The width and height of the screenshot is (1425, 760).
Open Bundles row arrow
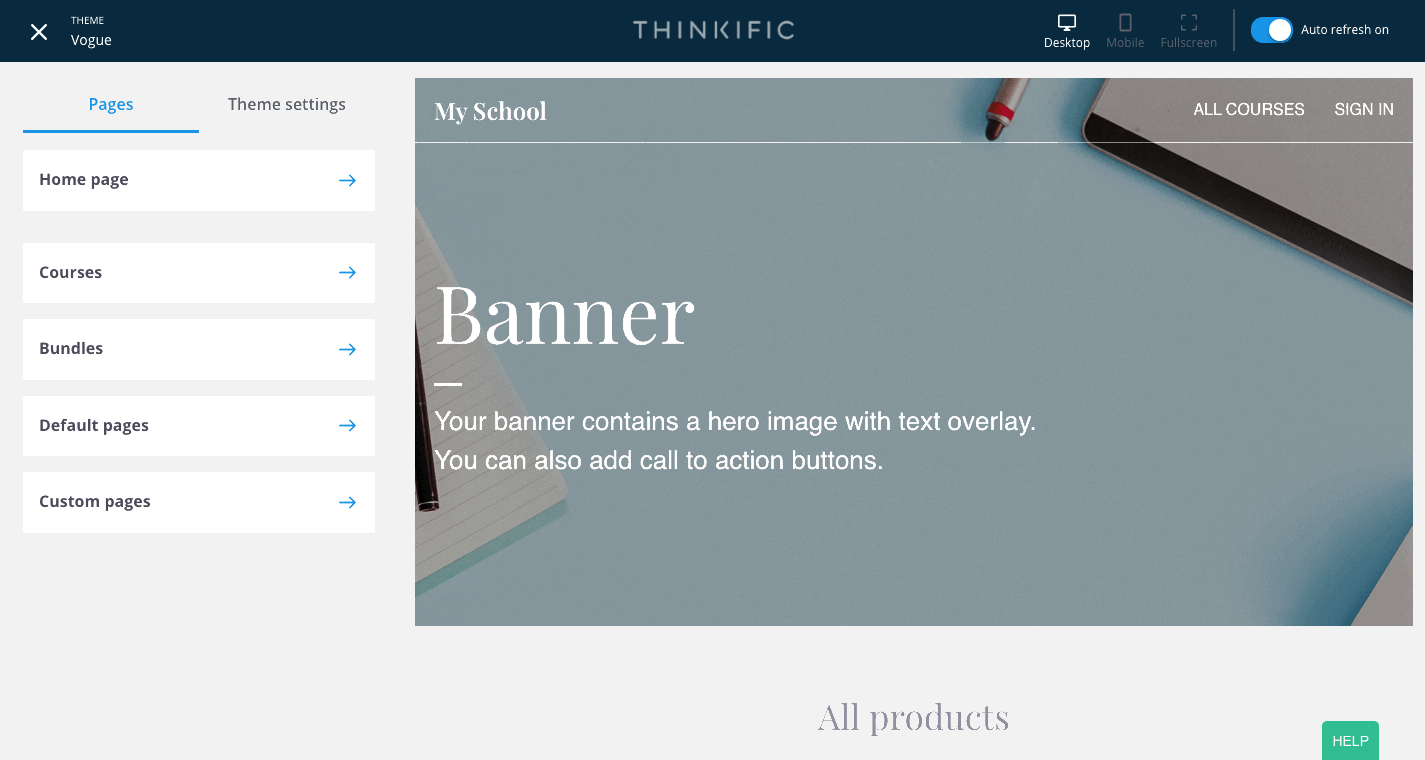pyautogui.click(x=347, y=349)
